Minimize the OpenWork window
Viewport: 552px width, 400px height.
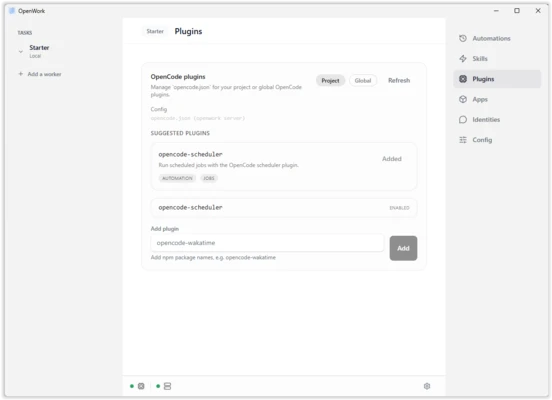pyautogui.click(x=496, y=11)
